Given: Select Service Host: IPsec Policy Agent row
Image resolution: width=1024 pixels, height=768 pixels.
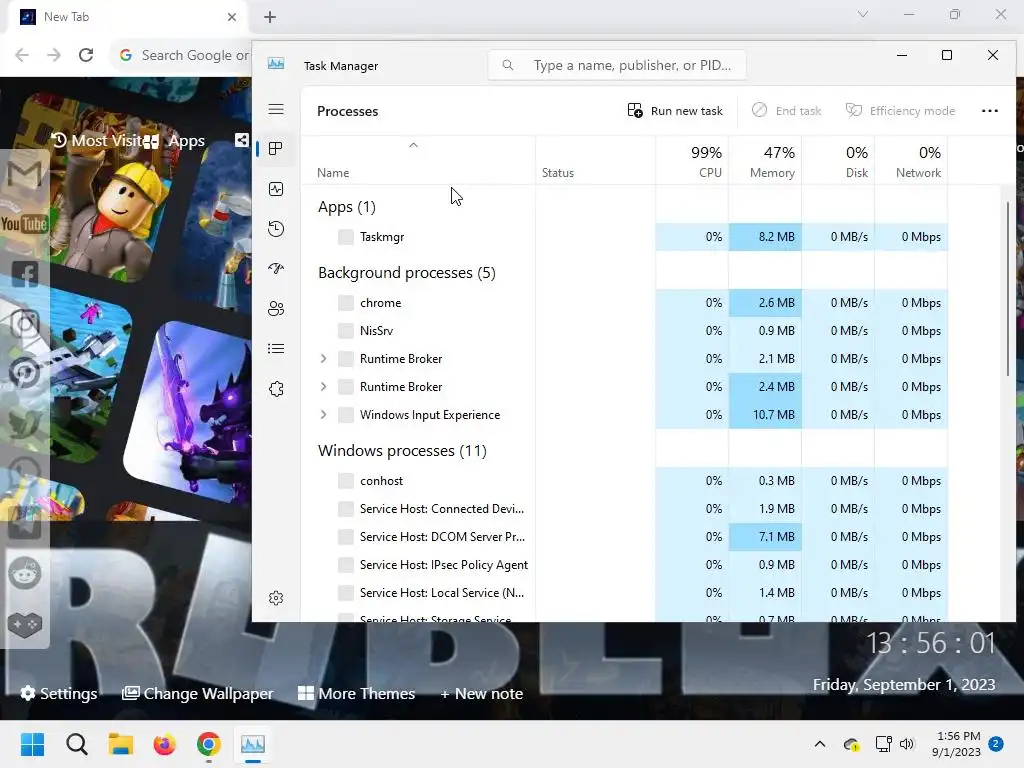Looking at the screenshot, I should click(625, 565).
